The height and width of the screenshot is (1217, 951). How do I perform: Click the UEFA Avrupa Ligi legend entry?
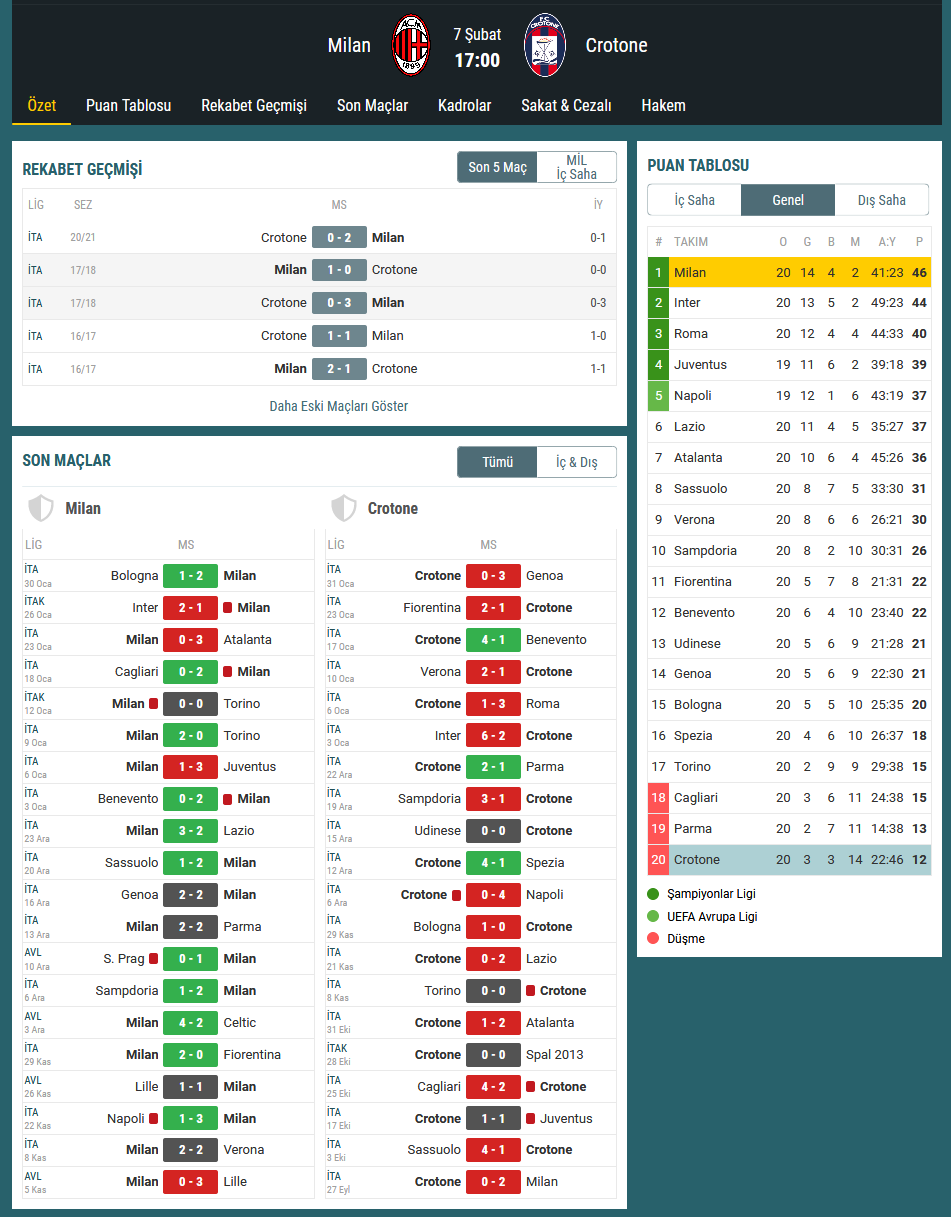pos(702,917)
